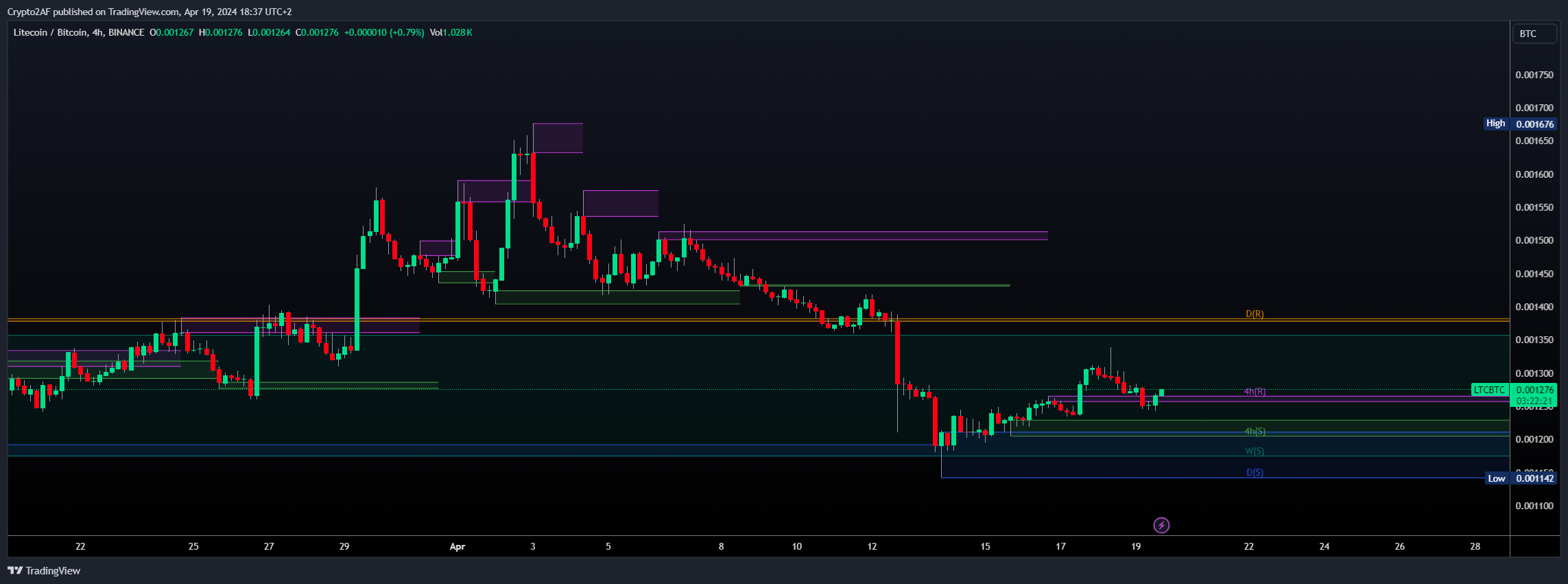Click the symbol title Litecoin / Bitcoin, 4h, BINANCE
Viewport: 1568px width, 584px height.
79,32
